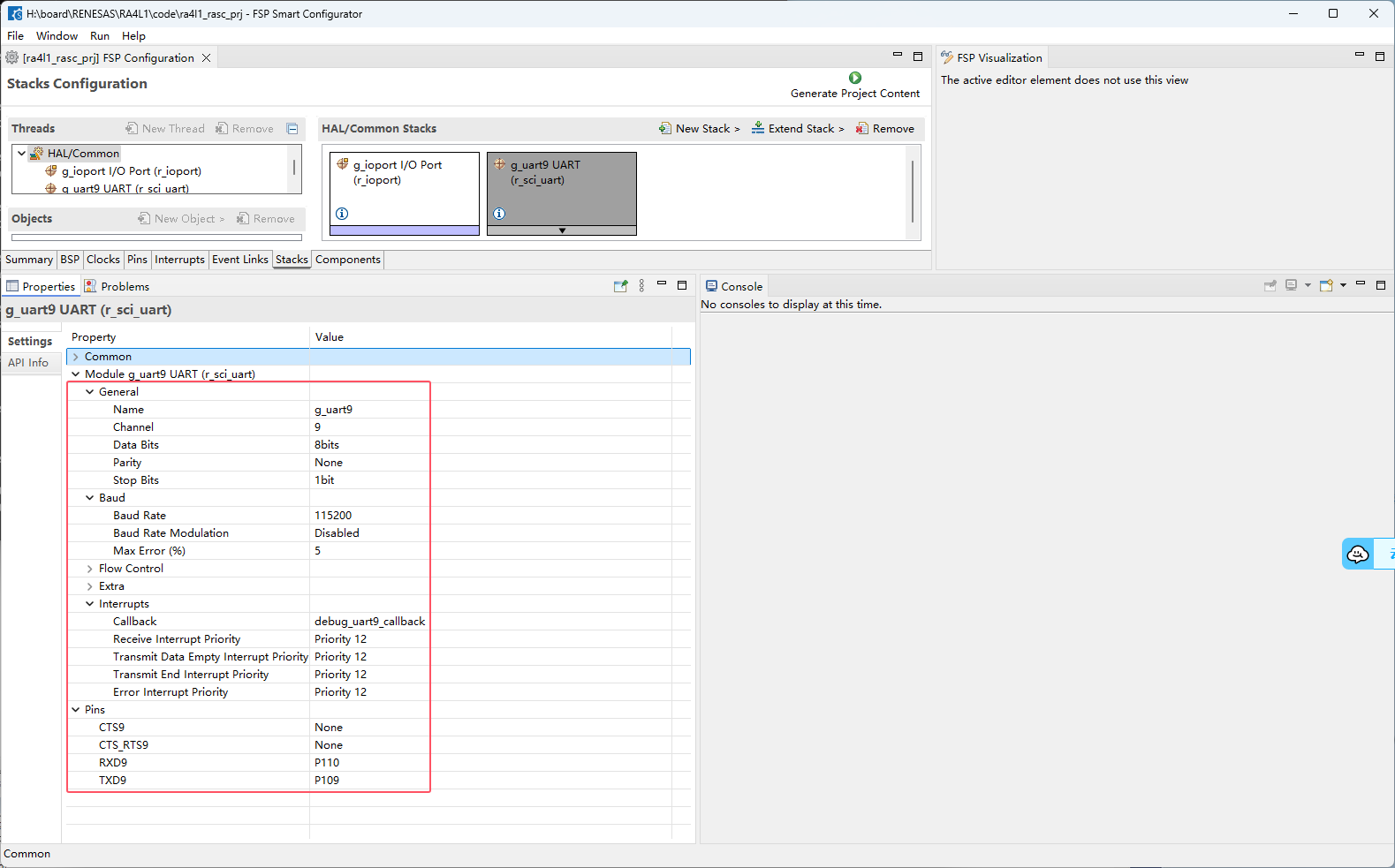1395x868 pixels.
Task: Collapse all threads using the minus-box icon
Action: click(x=292, y=129)
